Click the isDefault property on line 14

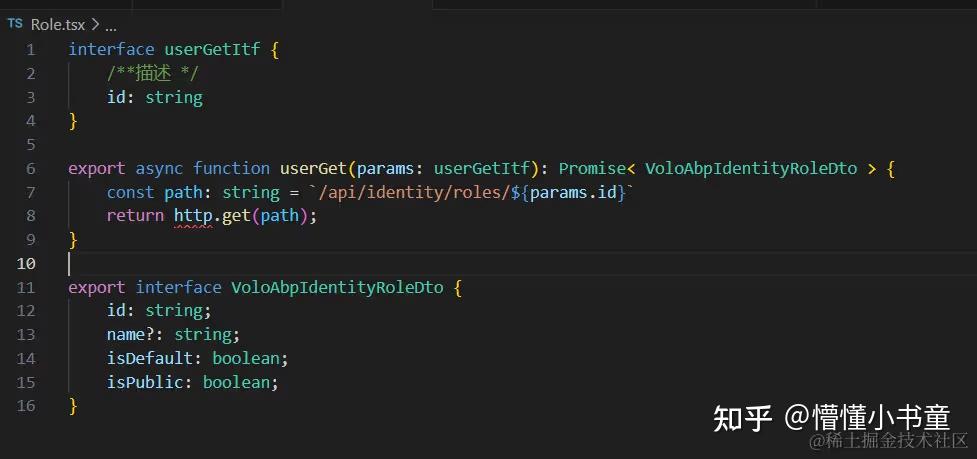click(150, 358)
